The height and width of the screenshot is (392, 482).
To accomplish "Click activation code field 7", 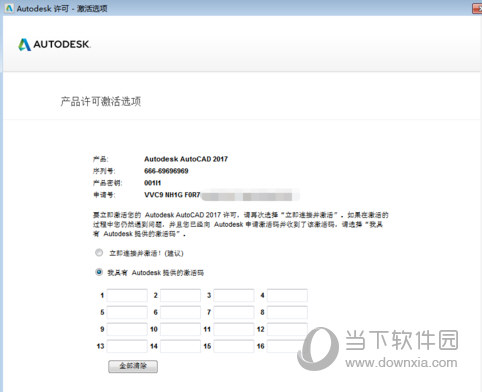I will pos(234,312).
